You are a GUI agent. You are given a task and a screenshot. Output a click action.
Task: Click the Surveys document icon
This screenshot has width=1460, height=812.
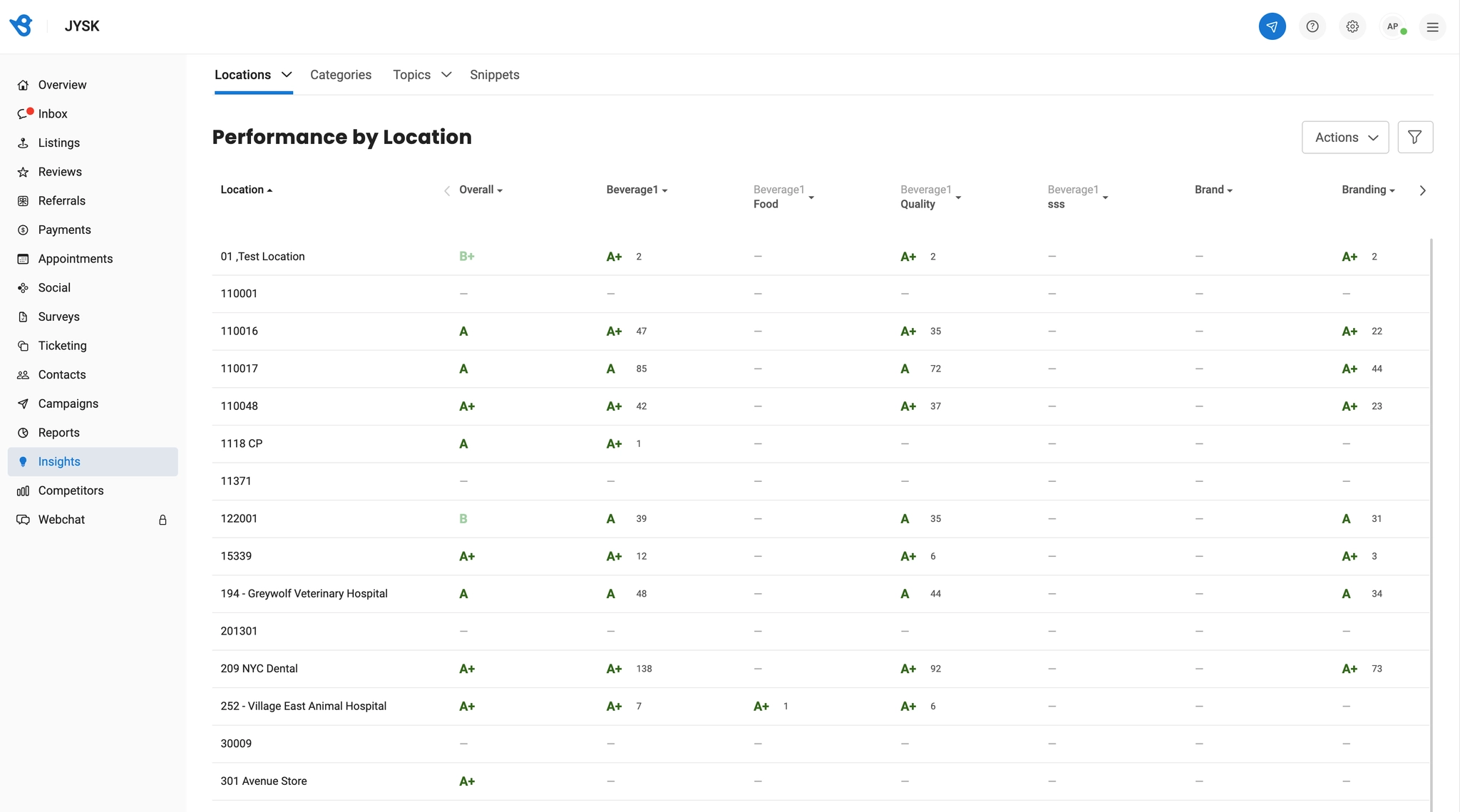(23, 317)
